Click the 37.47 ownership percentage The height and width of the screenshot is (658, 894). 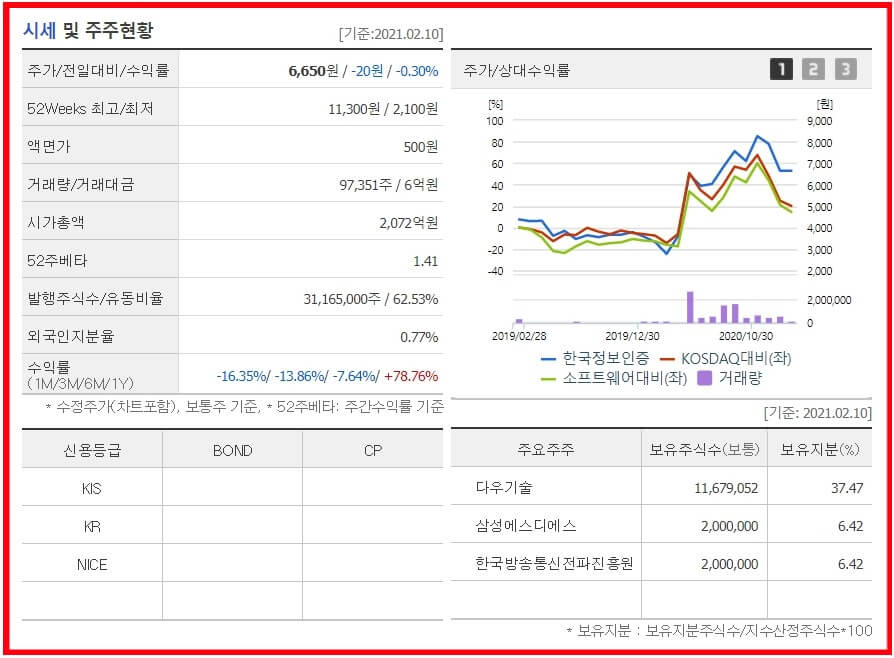(x=847, y=489)
